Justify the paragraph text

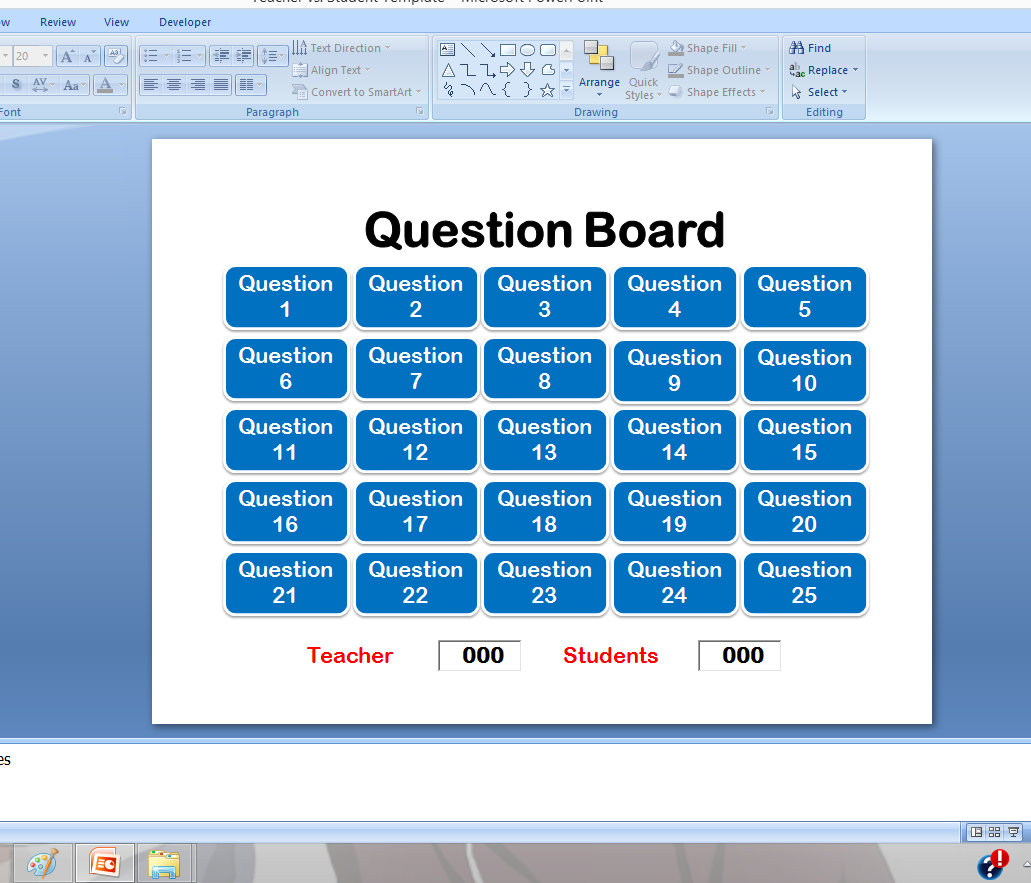pyautogui.click(x=221, y=84)
